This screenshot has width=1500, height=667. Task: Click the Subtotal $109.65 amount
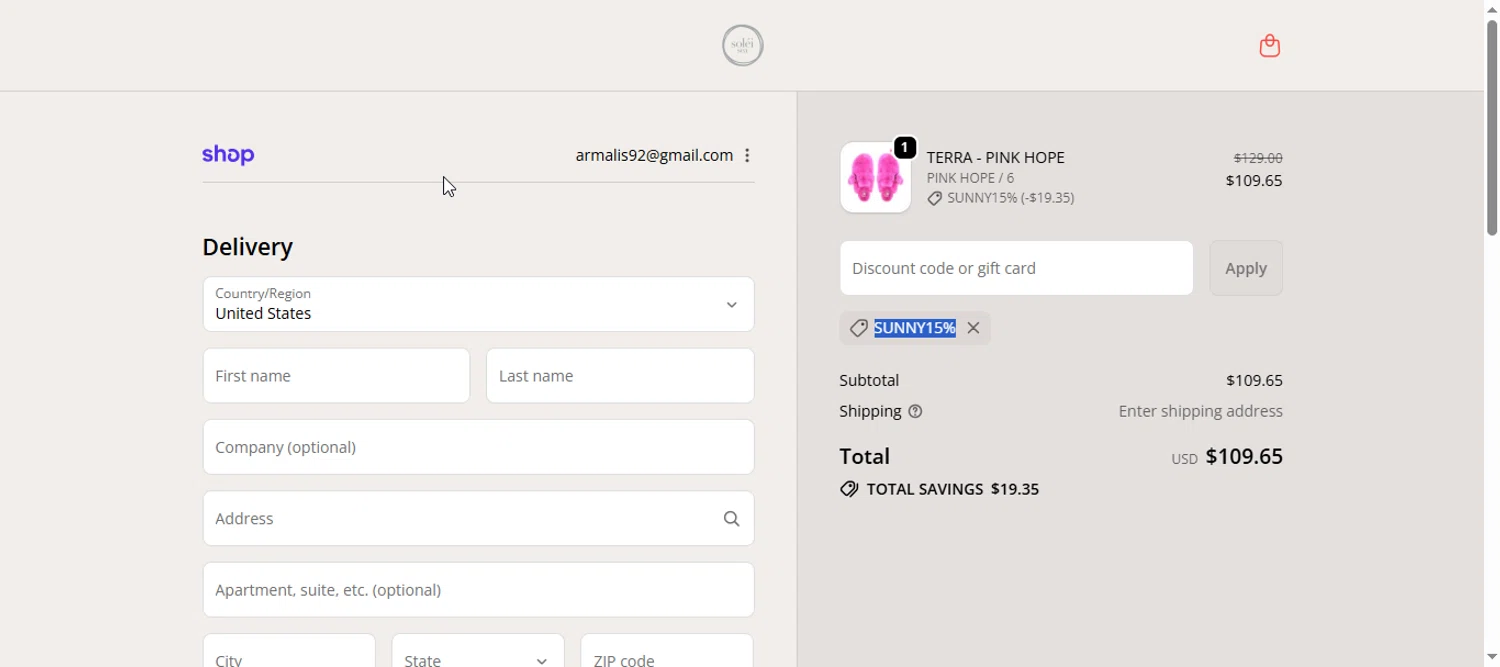tap(1254, 380)
